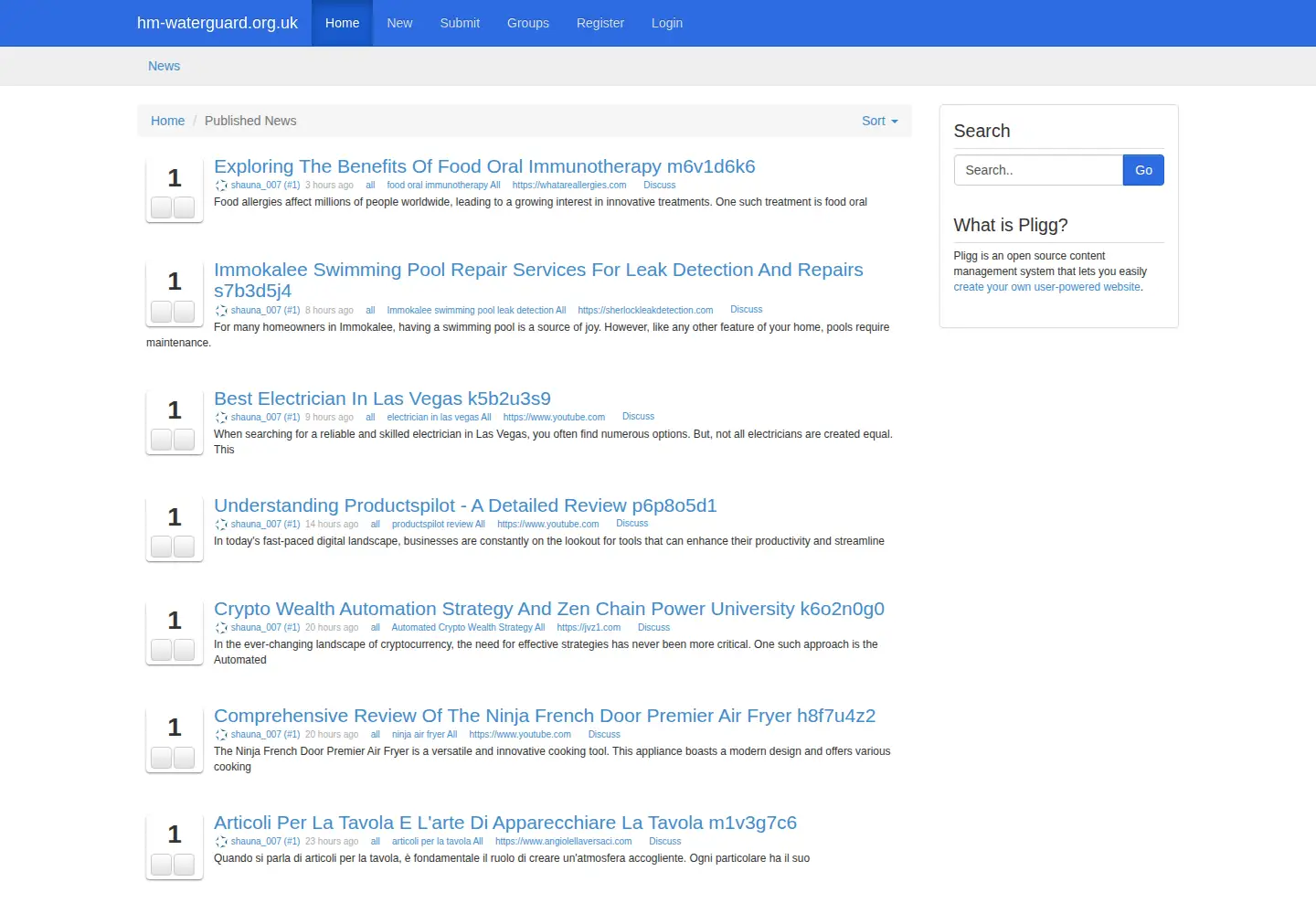The height and width of the screenshot is (914, 1316).
Task: Open the Groups page
Action: coord(528,23)
